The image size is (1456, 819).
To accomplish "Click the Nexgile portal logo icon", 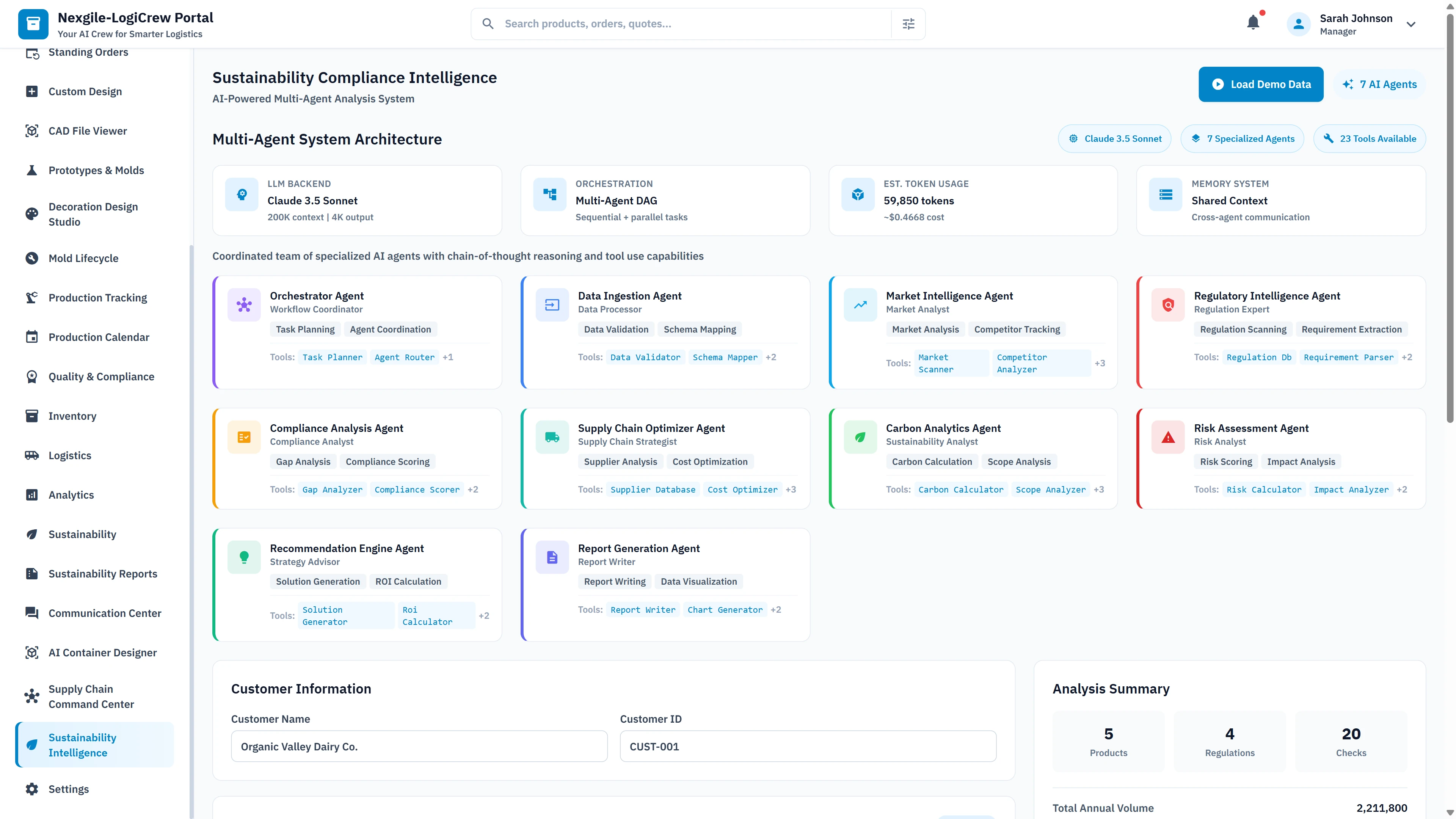I will pos(33,24).
